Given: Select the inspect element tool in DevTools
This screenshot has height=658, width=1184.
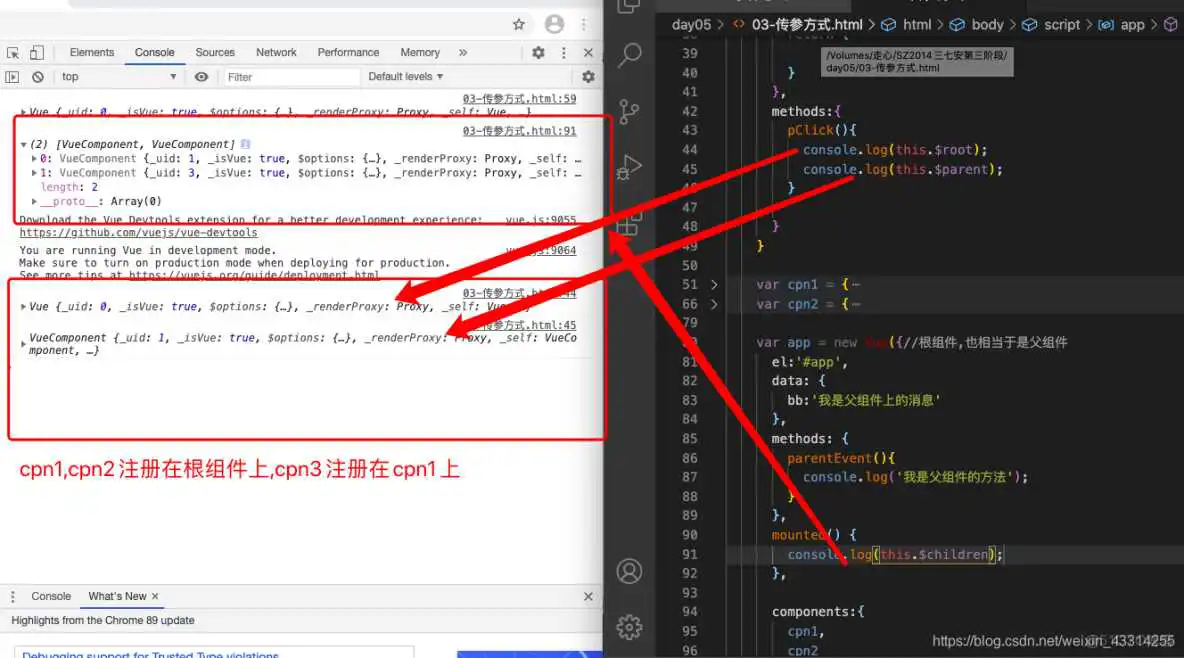Looking at the screenshot, I should click(13, 53).
